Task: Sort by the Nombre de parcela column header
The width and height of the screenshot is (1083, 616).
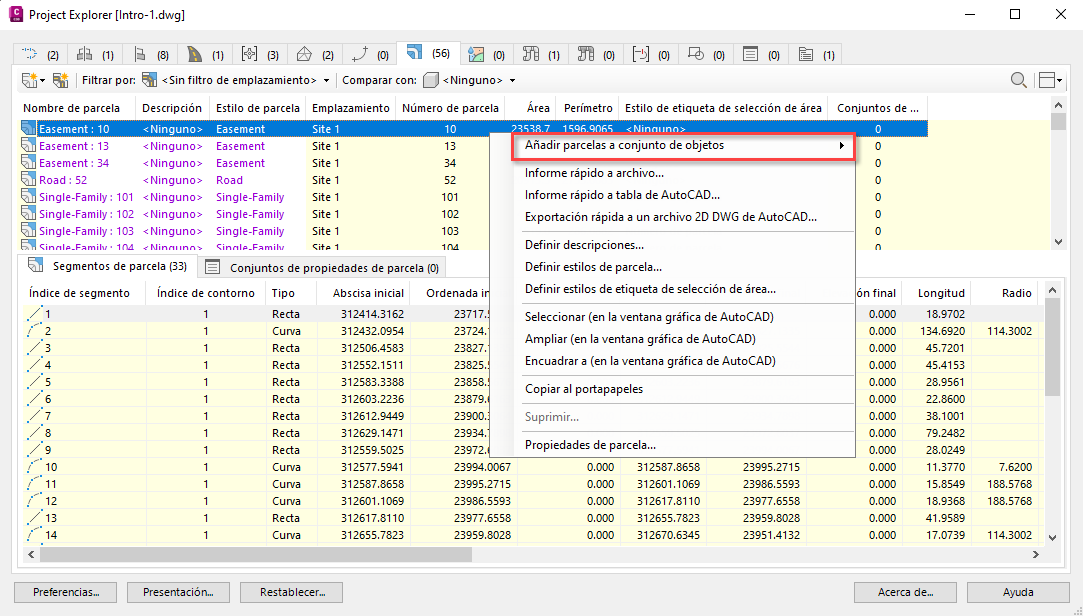Action: click(72, 108)
